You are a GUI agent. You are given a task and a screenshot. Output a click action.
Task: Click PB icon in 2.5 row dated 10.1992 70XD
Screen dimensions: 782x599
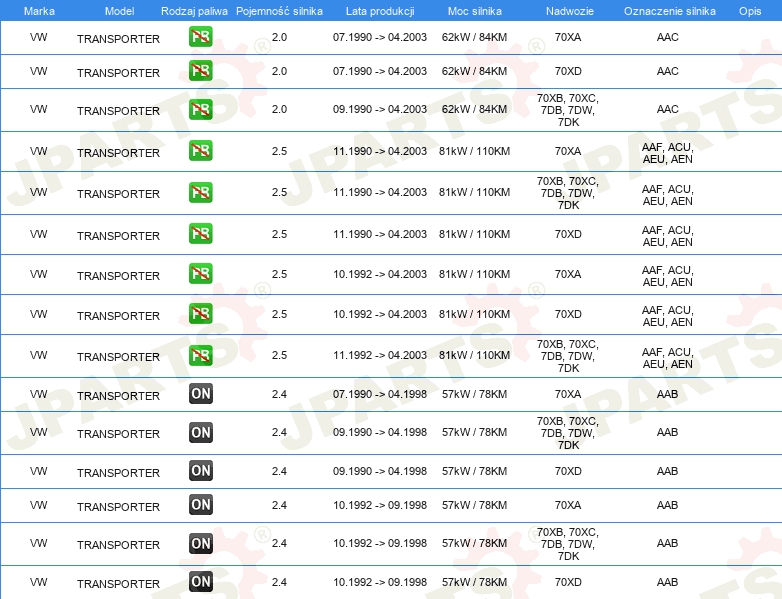click(x=200, y=314)
